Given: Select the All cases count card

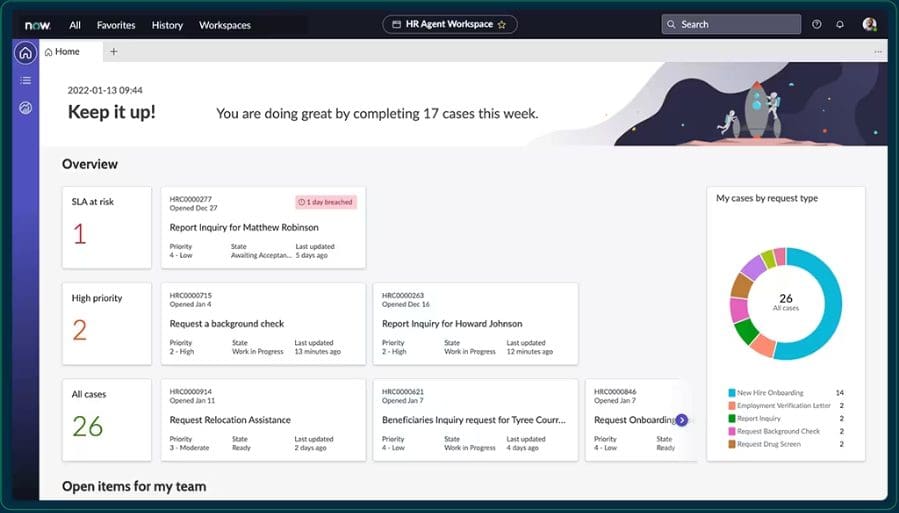Looking at the screenshot, I should tap(107, 420).
